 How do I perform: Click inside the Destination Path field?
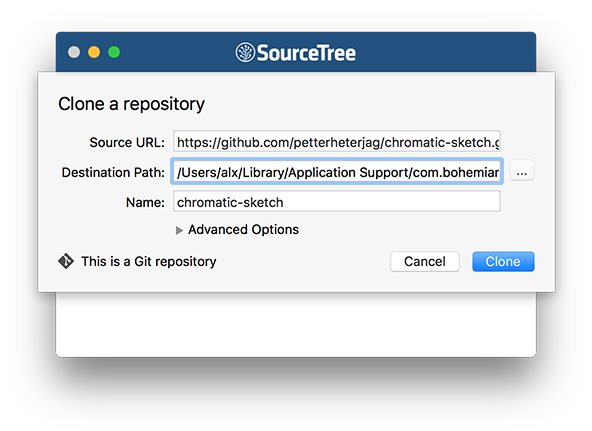[337, 172]
